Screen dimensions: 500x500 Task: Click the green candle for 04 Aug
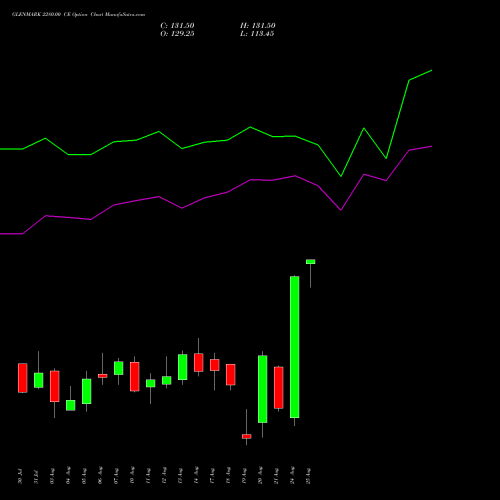[71, 405]
